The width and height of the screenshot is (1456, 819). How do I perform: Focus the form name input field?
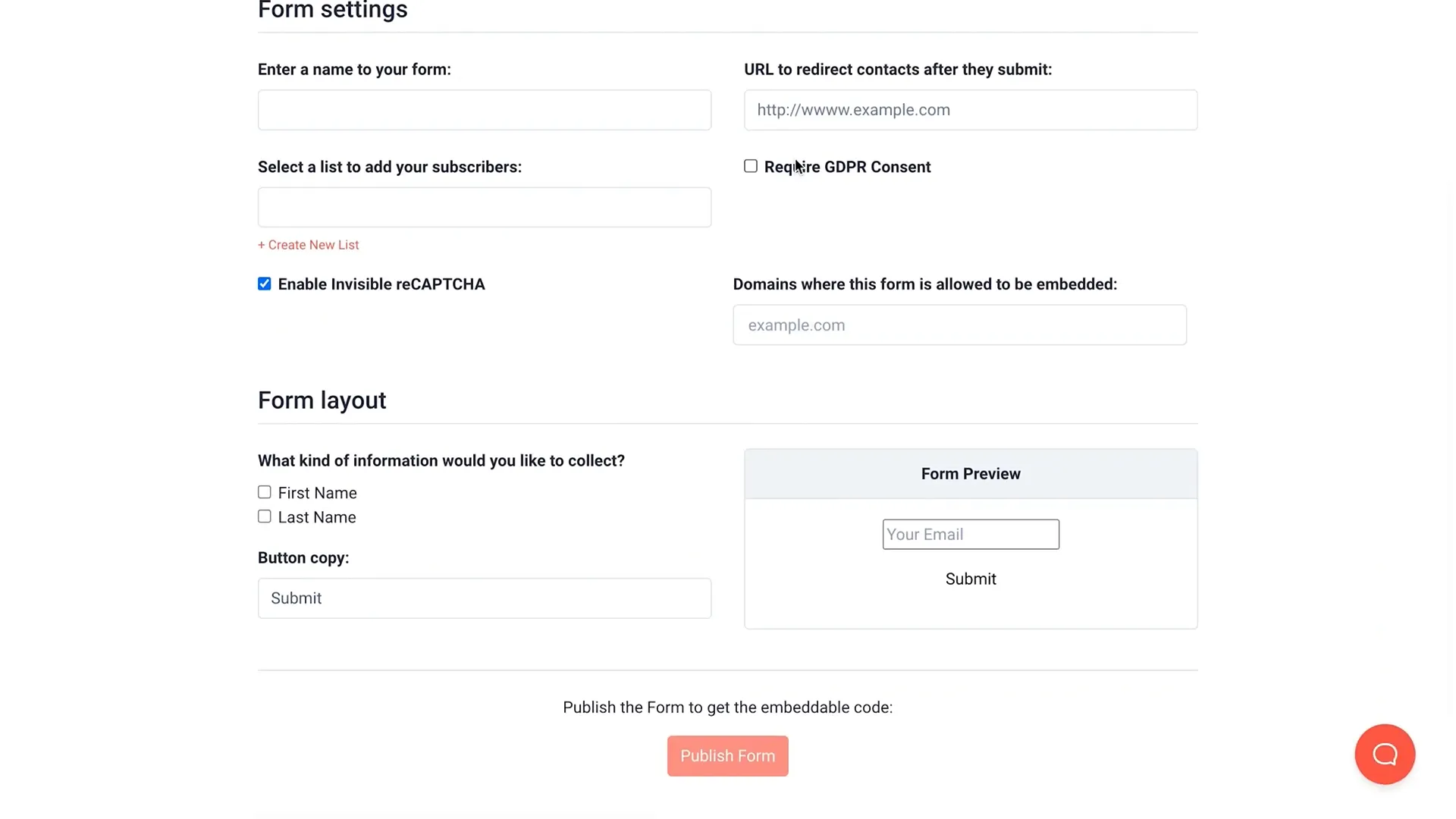point(485,110)
